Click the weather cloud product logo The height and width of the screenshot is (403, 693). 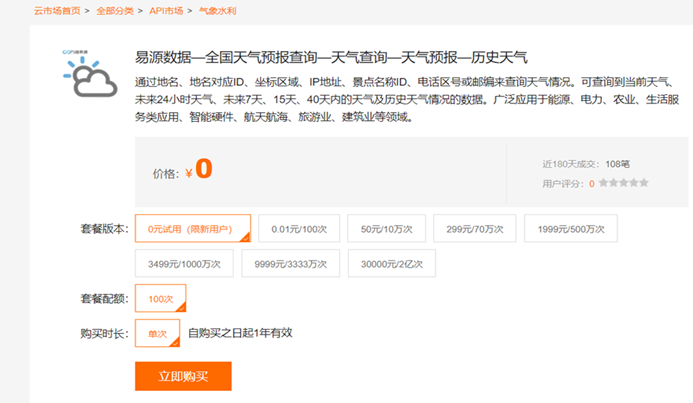90,74
